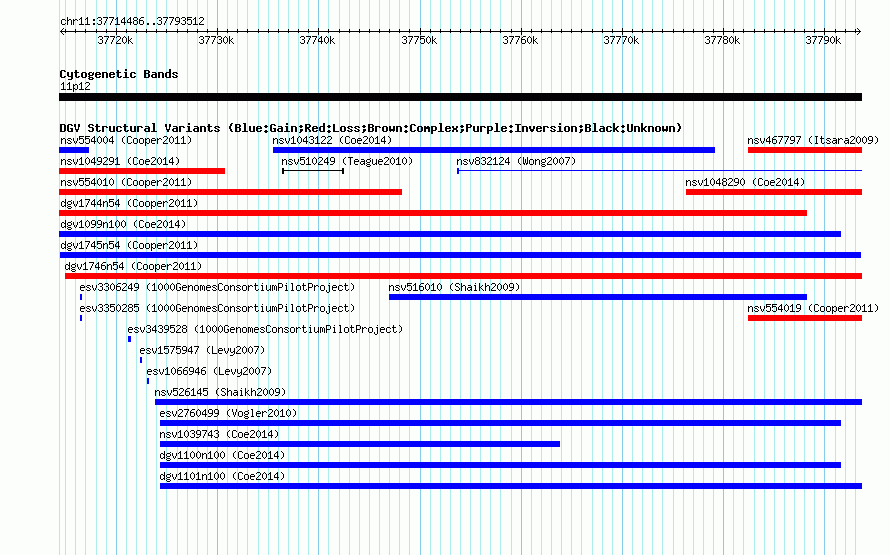
Task: Click the 37720k ruler tick label
Action: [115, 40]
